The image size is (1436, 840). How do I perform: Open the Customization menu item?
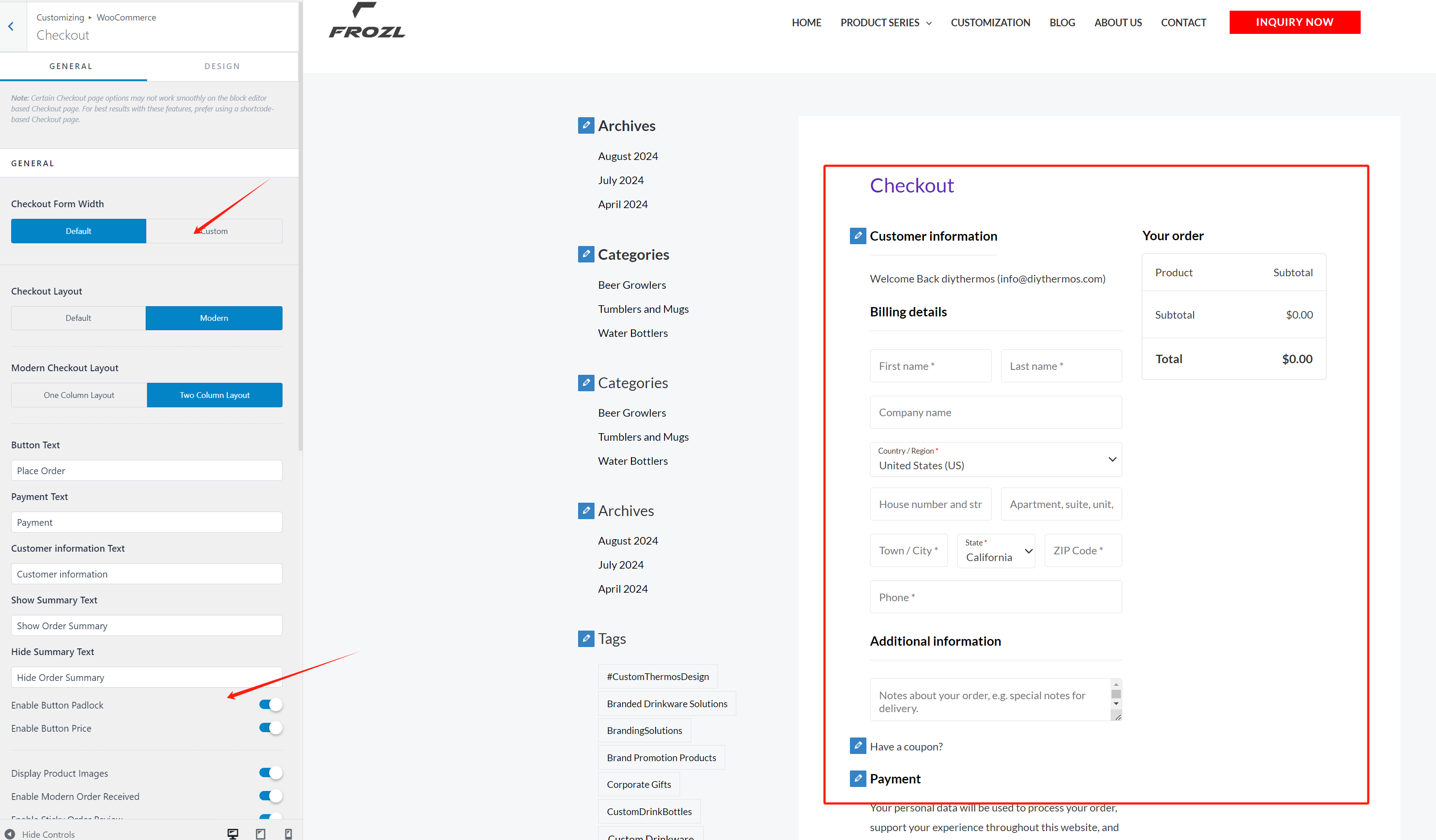(x=990, y=23)
